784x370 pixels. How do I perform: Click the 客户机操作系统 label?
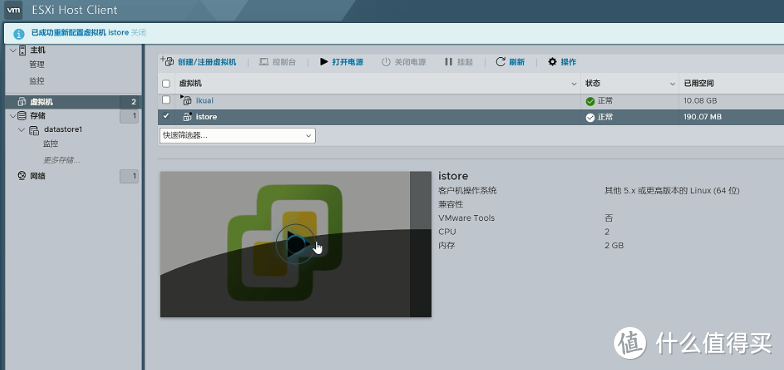pos(467,190)
